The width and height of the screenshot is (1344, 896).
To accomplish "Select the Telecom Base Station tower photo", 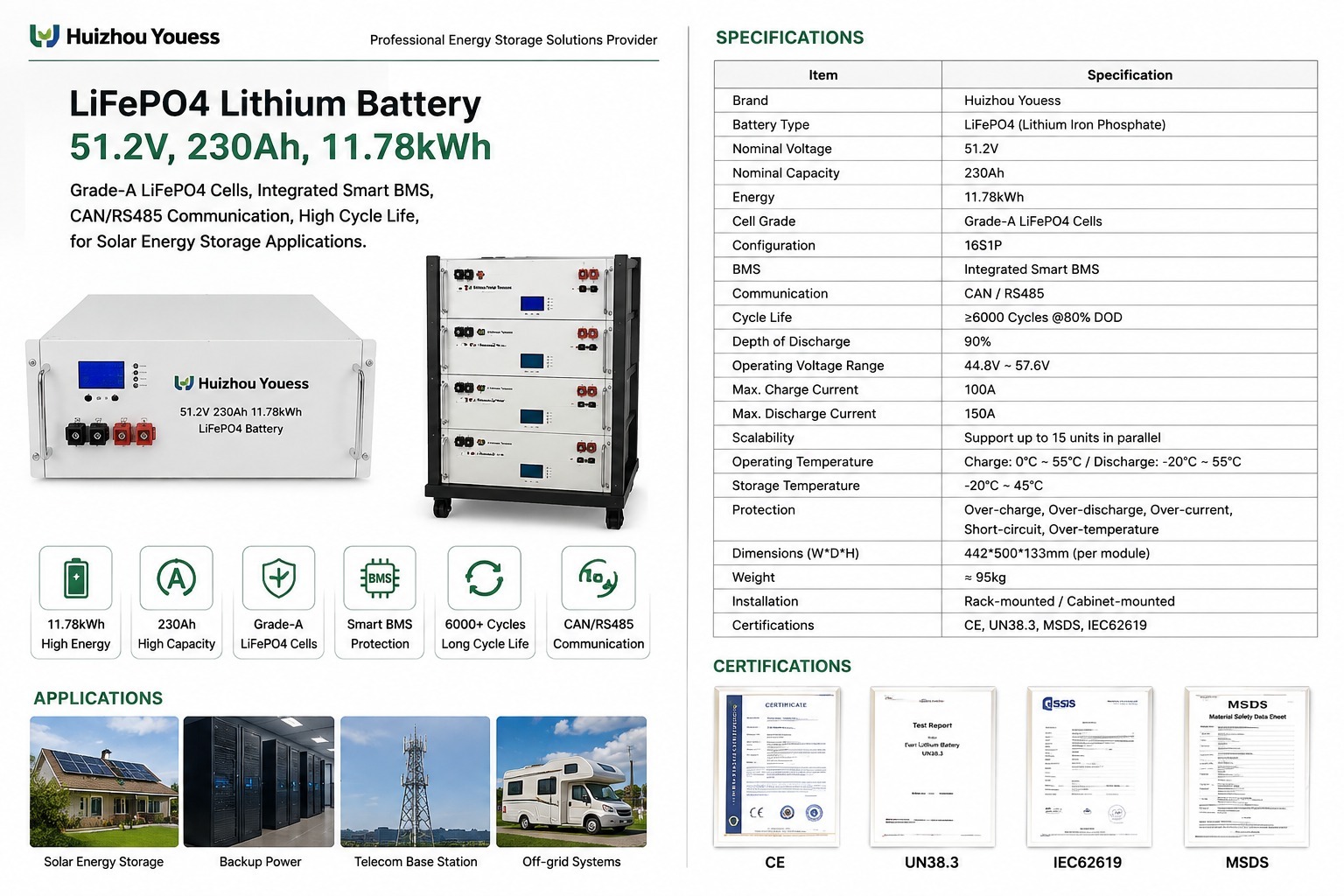I will [416, 781].
